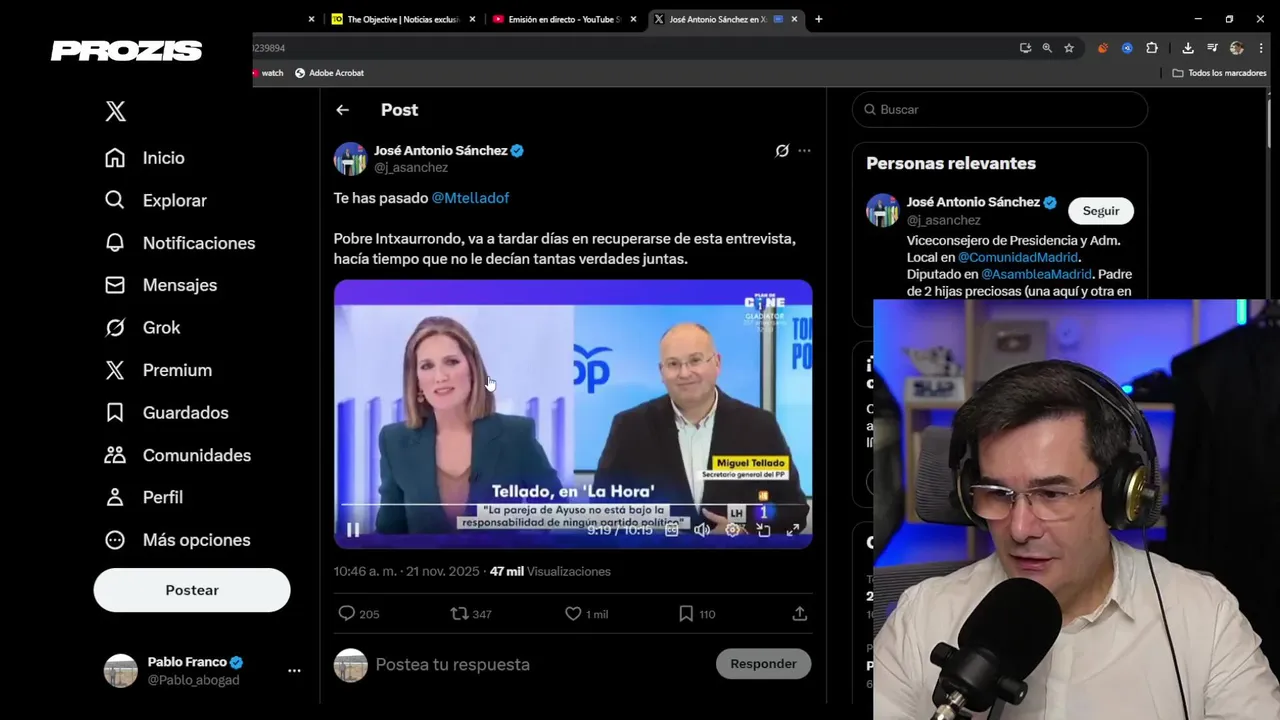Open avatar in Personas relevantes
Screen dimensions: 1280x720
pyautogui.click(x=882, y=210)
